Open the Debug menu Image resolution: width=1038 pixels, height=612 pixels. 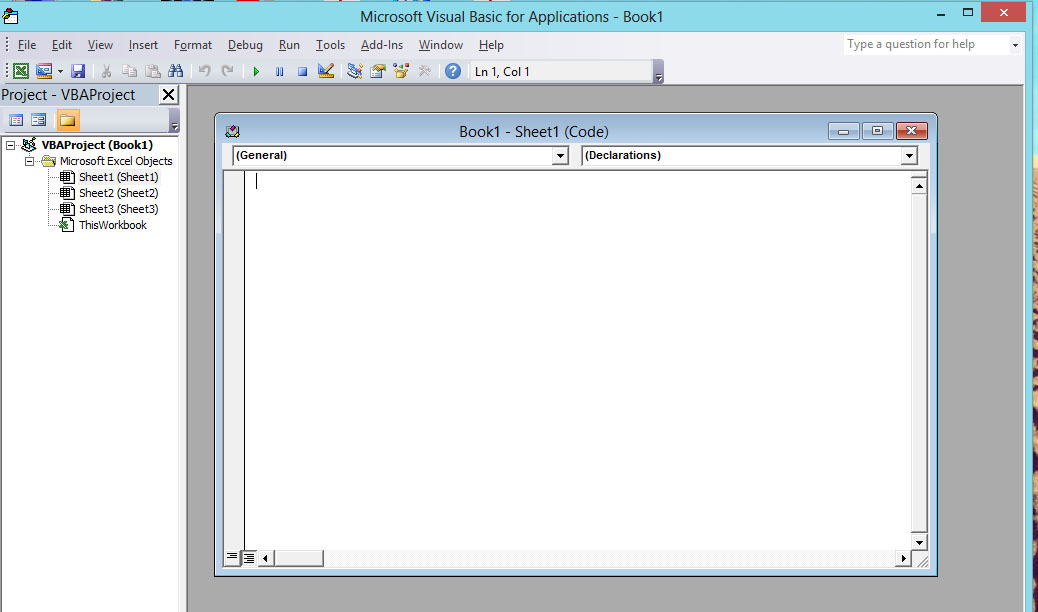(x=245, y=45)
